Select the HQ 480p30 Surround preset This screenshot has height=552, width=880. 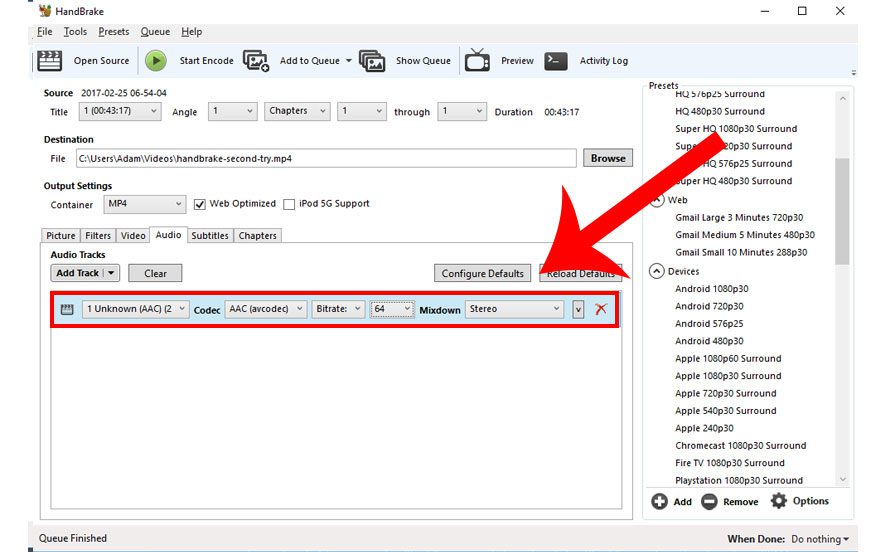[x=720, y=111]
